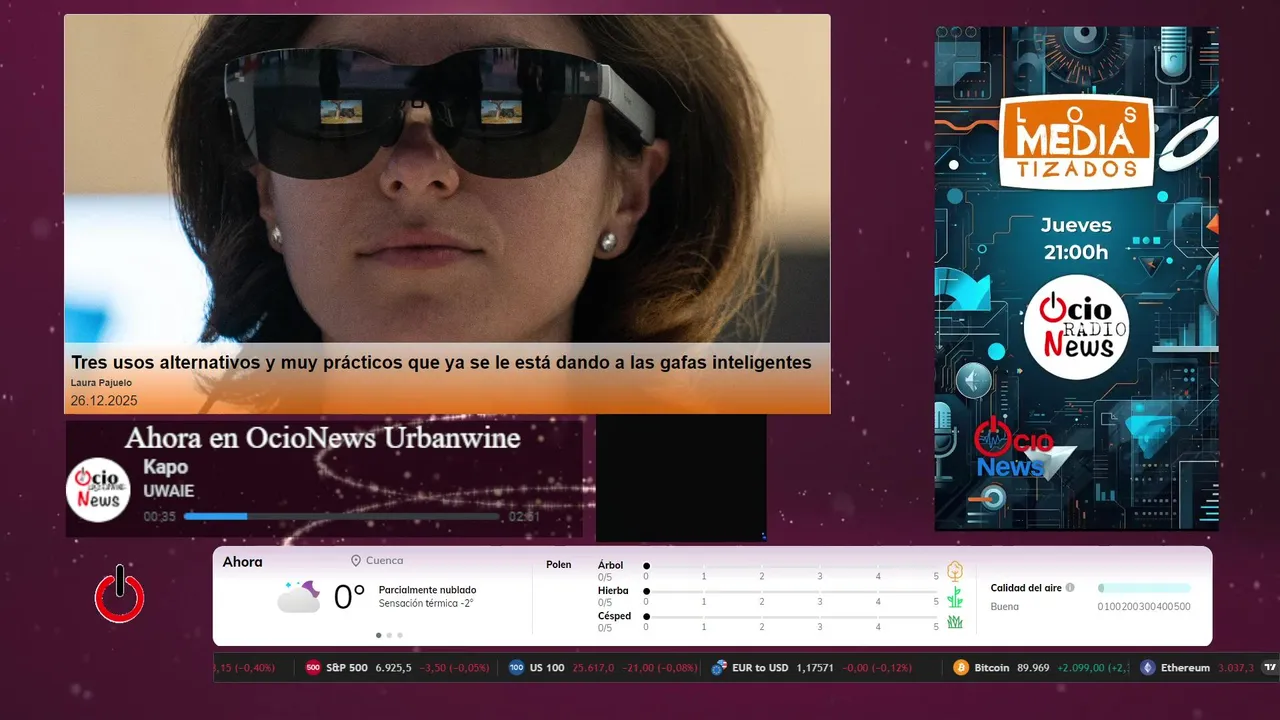Click the S&P 500 ticker badge icon

[x=313, y=667]
